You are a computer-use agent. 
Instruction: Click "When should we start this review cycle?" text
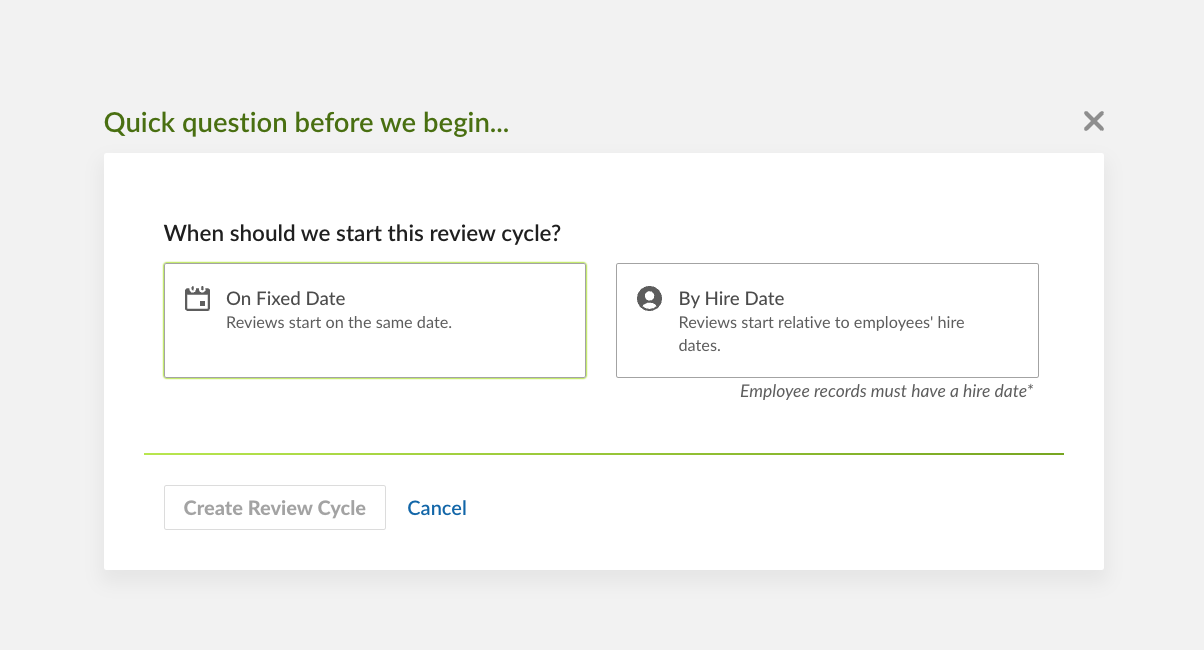click(362, 234)
